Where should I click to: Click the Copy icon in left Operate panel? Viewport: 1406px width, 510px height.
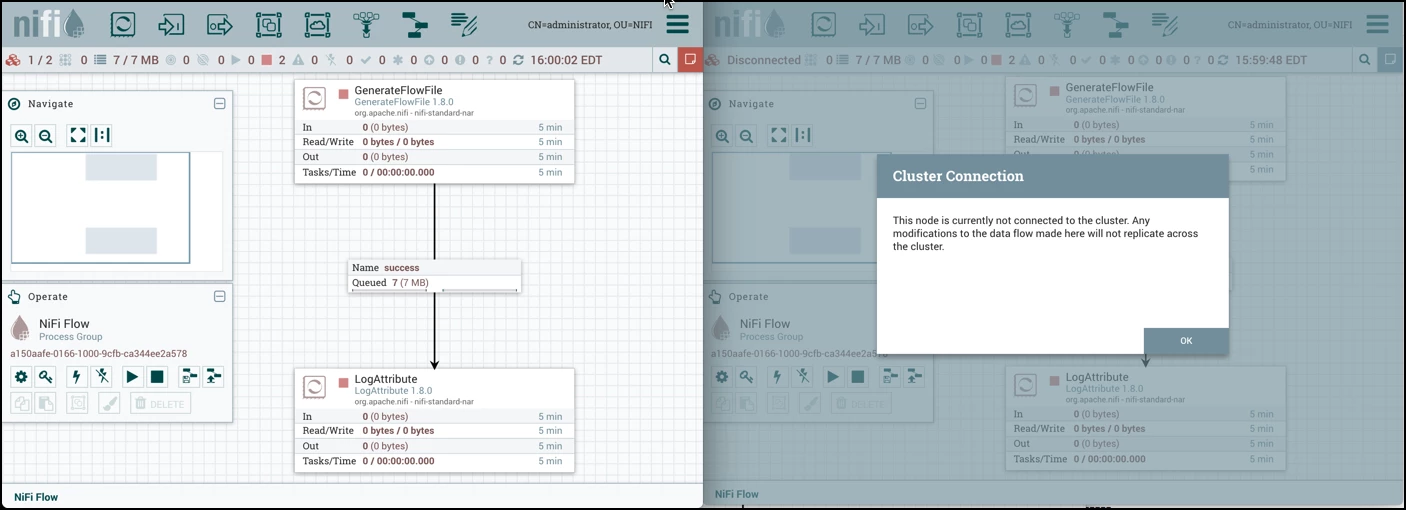tap(21, 404)
